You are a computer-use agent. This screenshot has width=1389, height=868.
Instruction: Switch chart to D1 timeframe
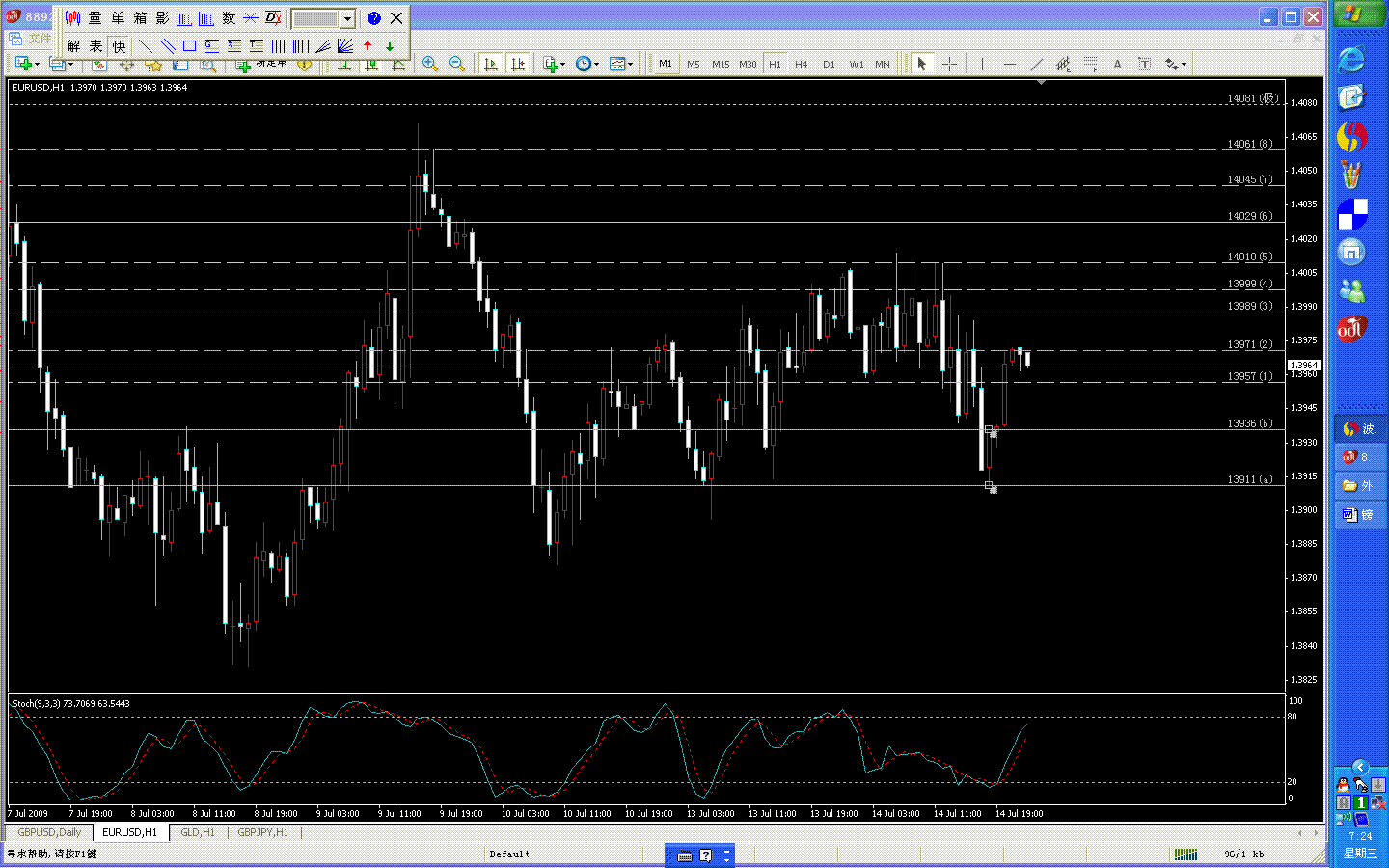point(829,64)
